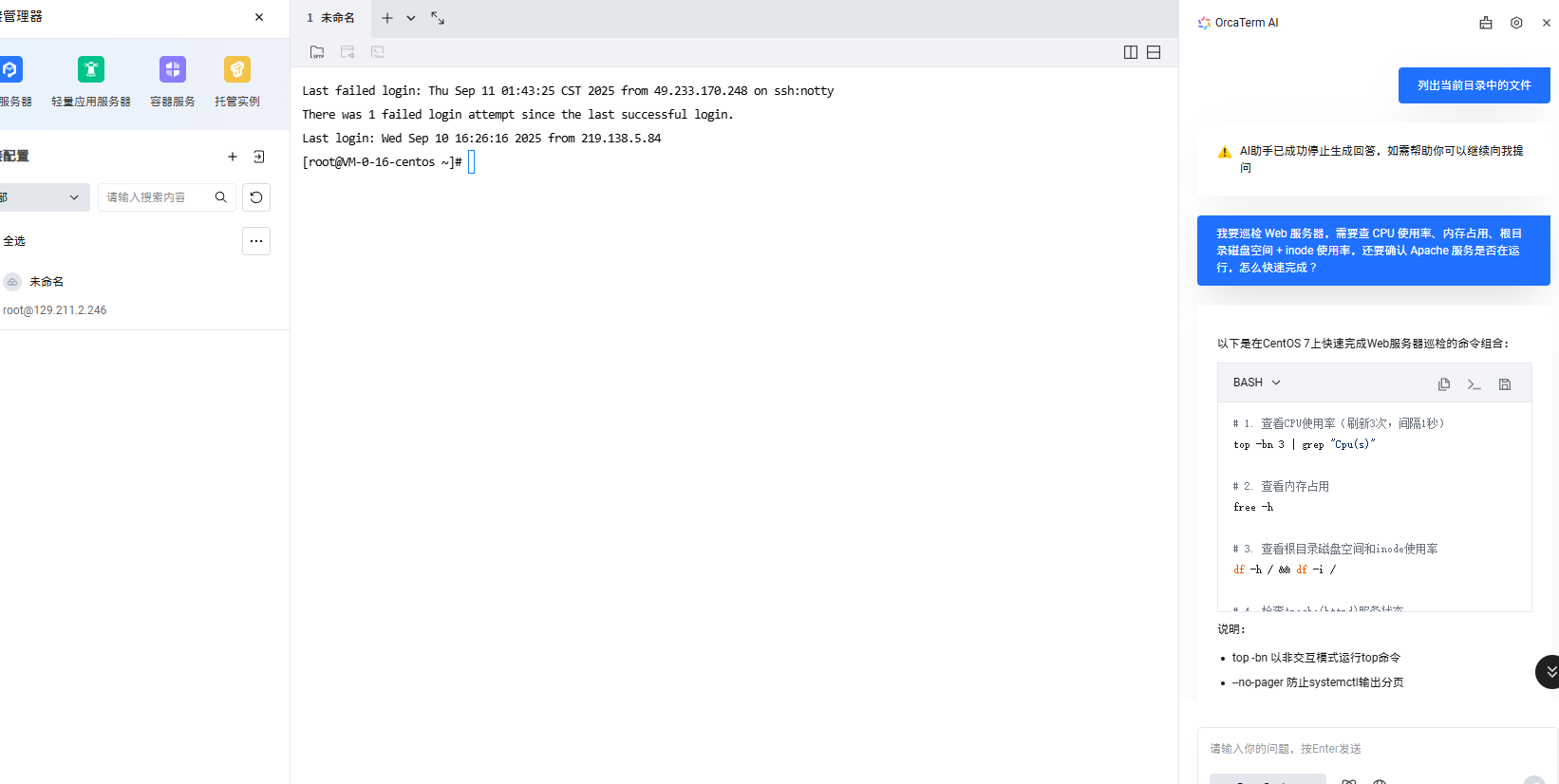Image resolution: width=1559 pixels, height=784 pixels.
Task: Click the 'df -h / && df -i /' command
Action: coord(1285,569)
